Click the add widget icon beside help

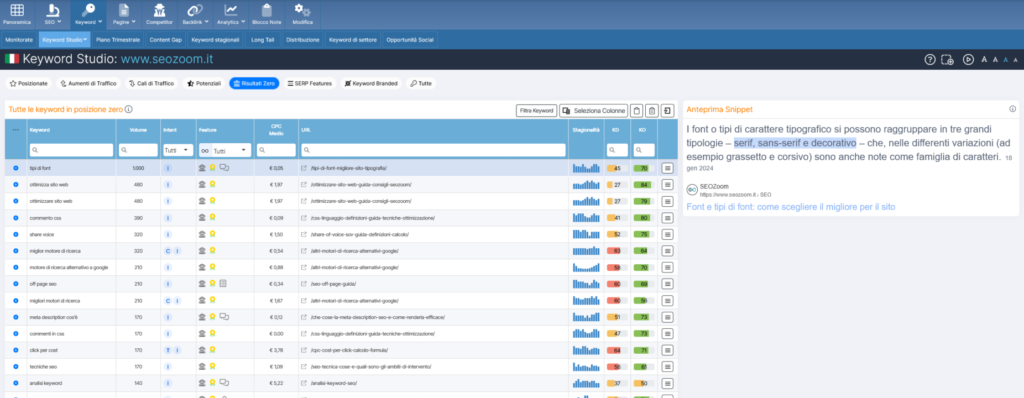[948, 59]
